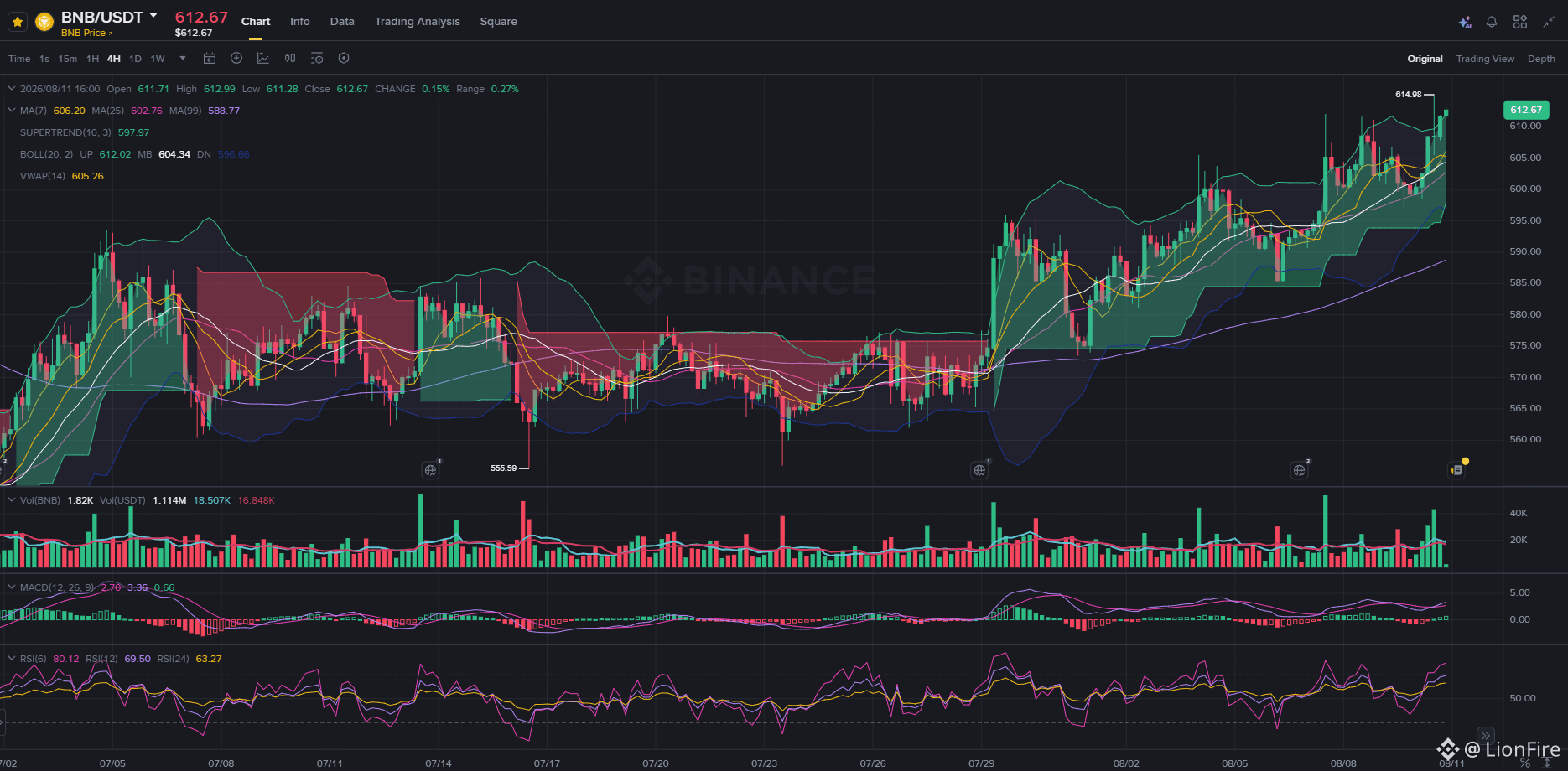
Task: Open price alerts bell icon
Action: (1492, 23)
